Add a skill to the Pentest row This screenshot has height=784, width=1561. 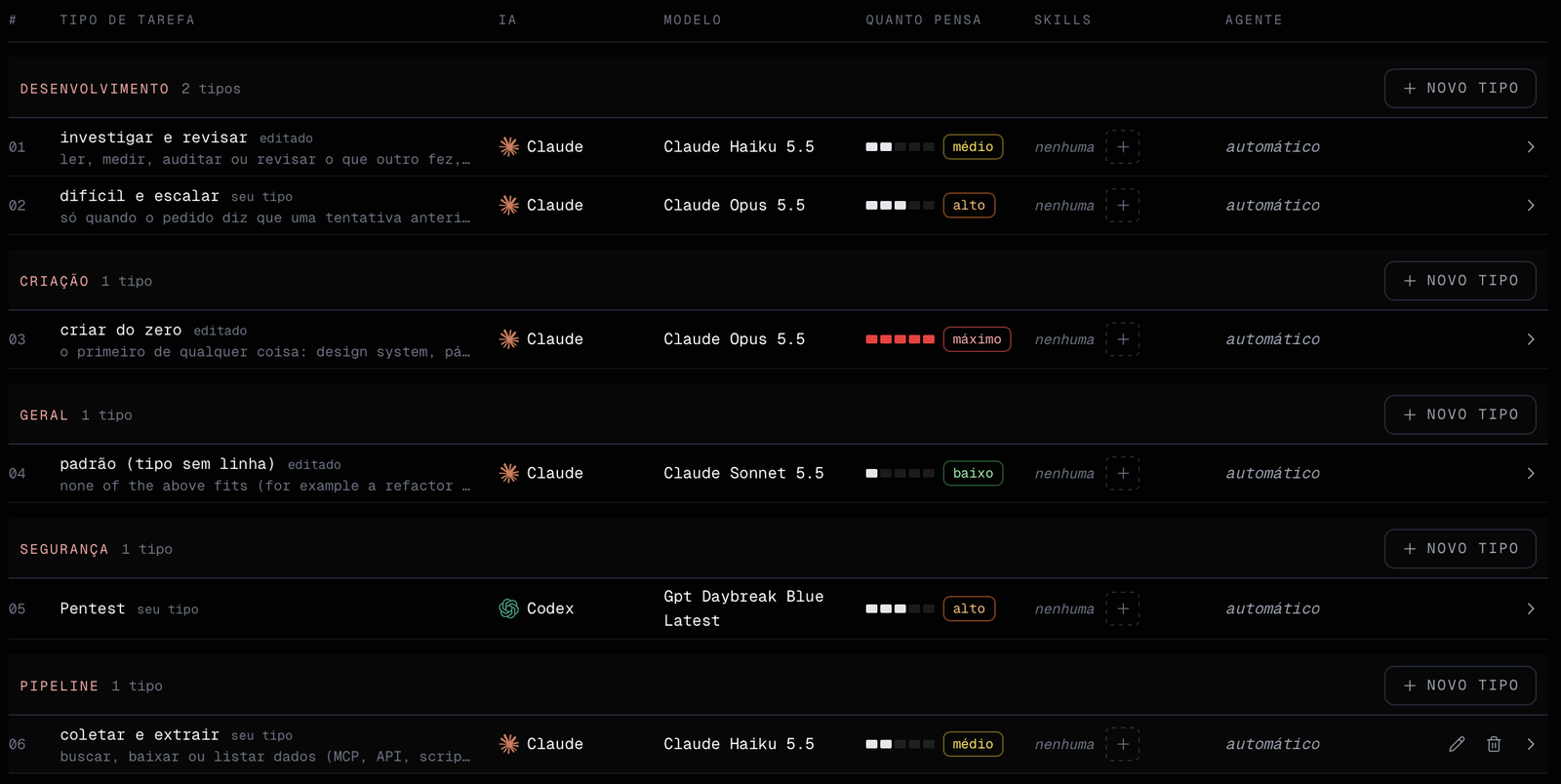(1123, 608)
